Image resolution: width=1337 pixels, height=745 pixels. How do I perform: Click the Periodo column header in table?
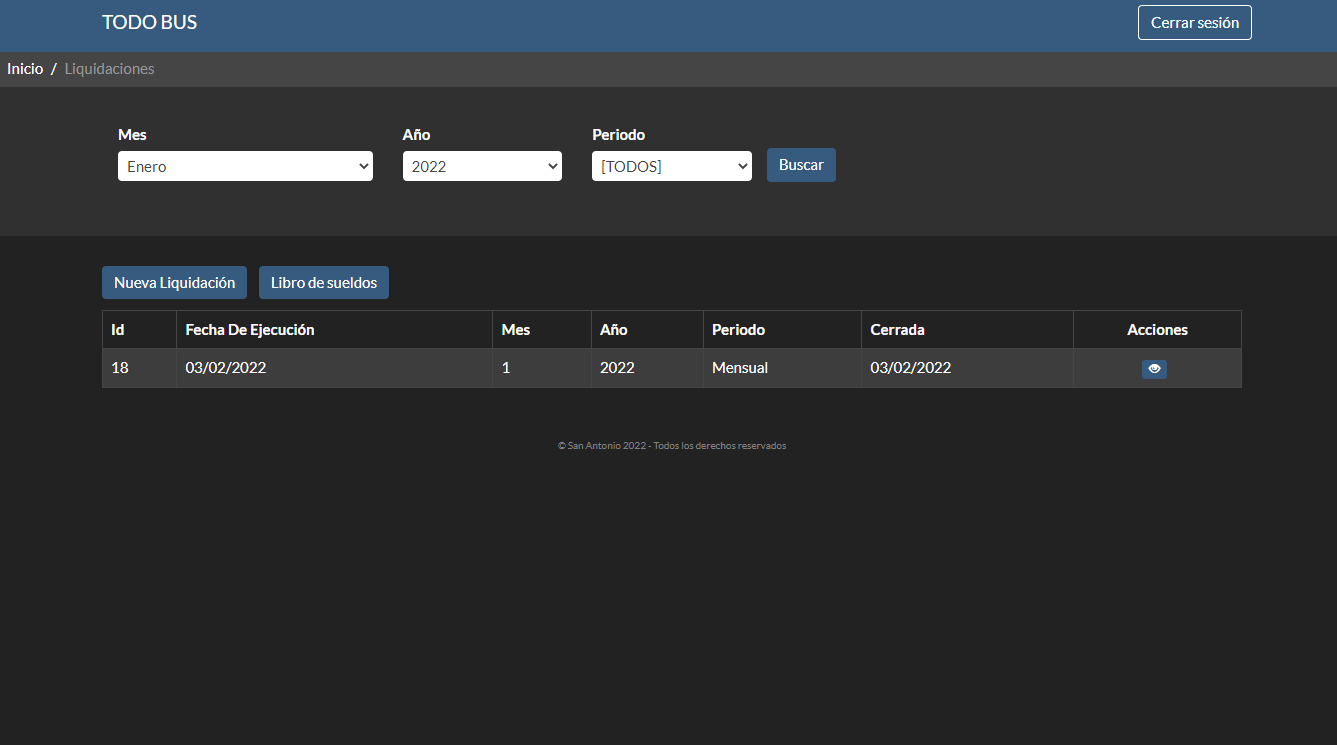click(738, 330)
